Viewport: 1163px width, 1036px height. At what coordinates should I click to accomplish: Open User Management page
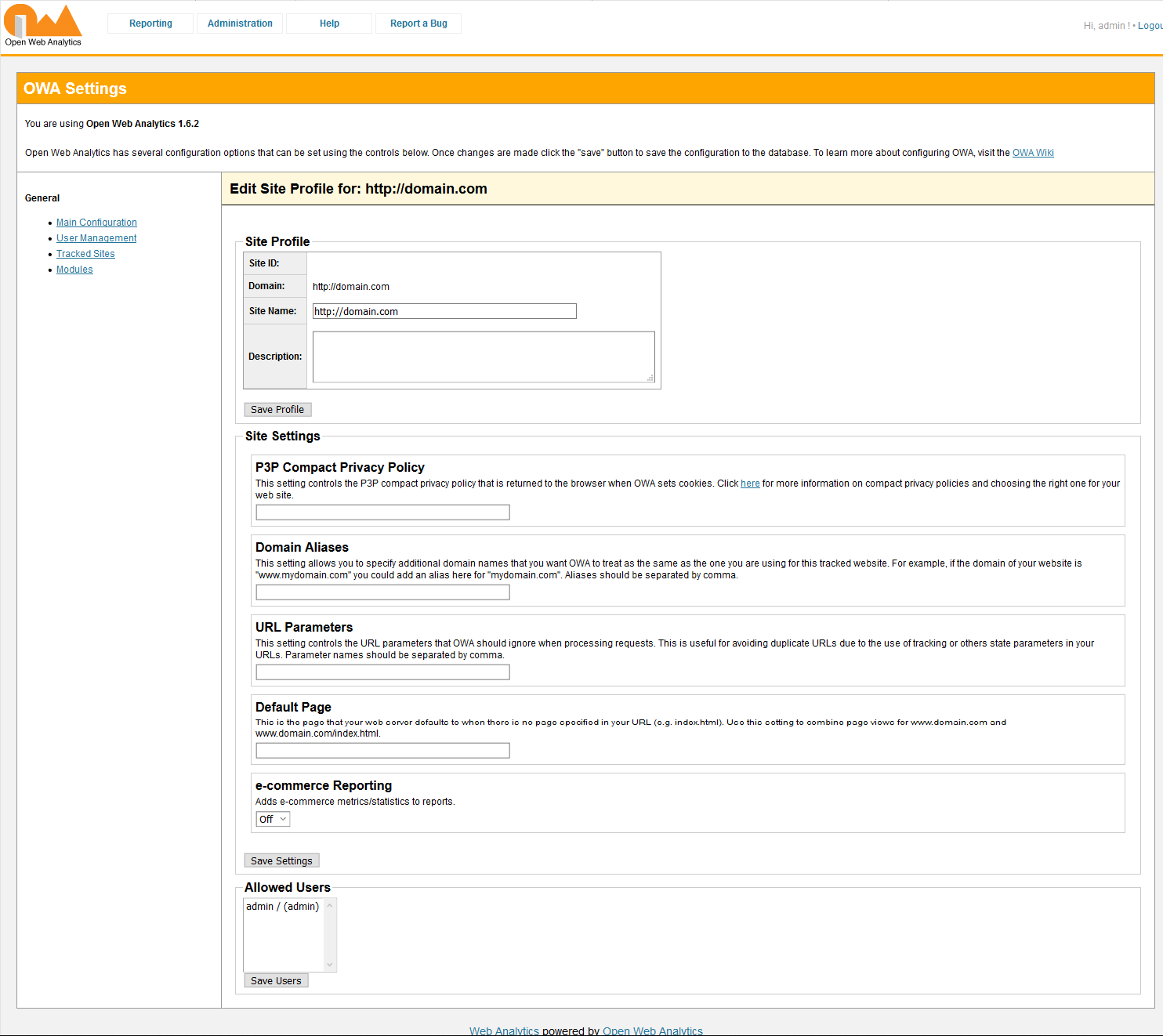point(96,238)
